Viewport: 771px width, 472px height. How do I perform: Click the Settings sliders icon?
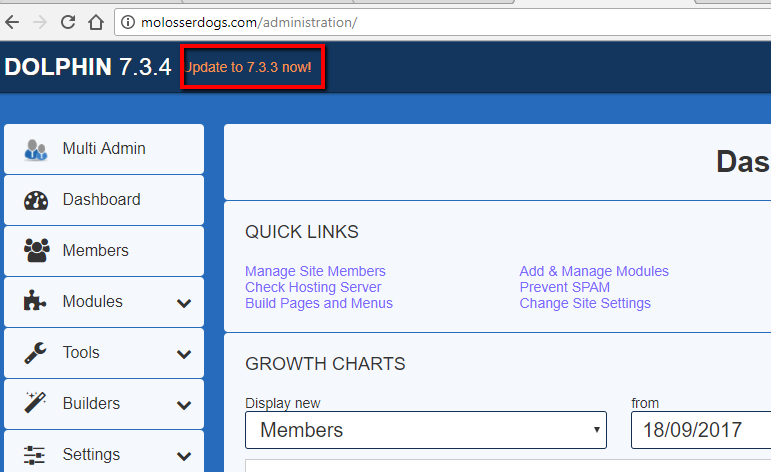[x=37, y=455]
